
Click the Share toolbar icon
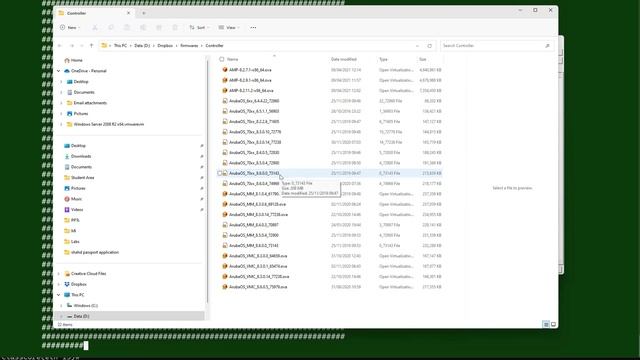(159, 27)
